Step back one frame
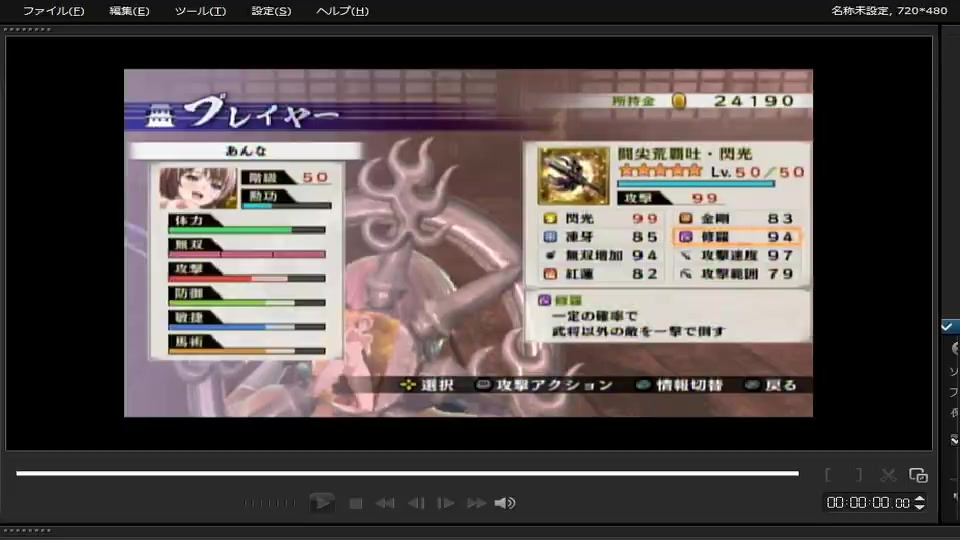The height and width of the screenshot is (540, 960). pyautogui.click(x=416, y=503)
